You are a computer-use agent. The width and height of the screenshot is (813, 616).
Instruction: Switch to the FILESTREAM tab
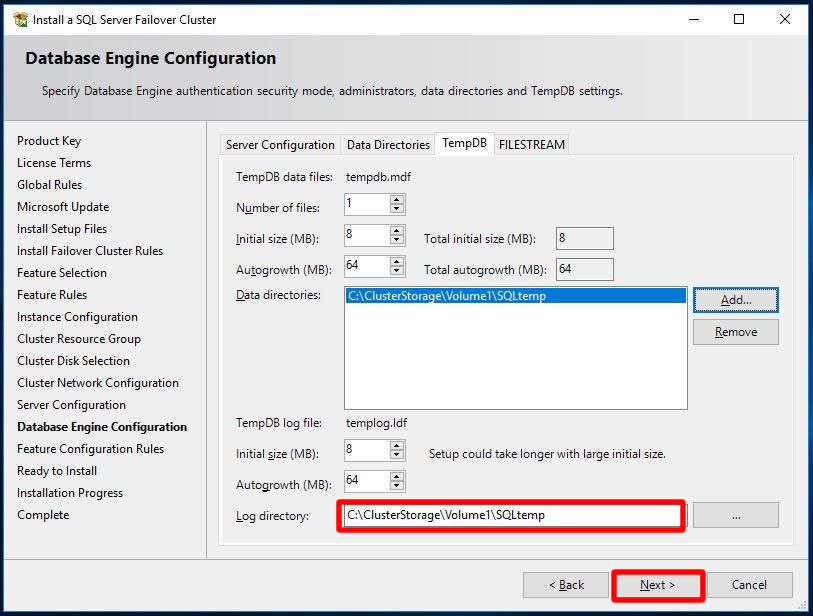pos(532,145)
